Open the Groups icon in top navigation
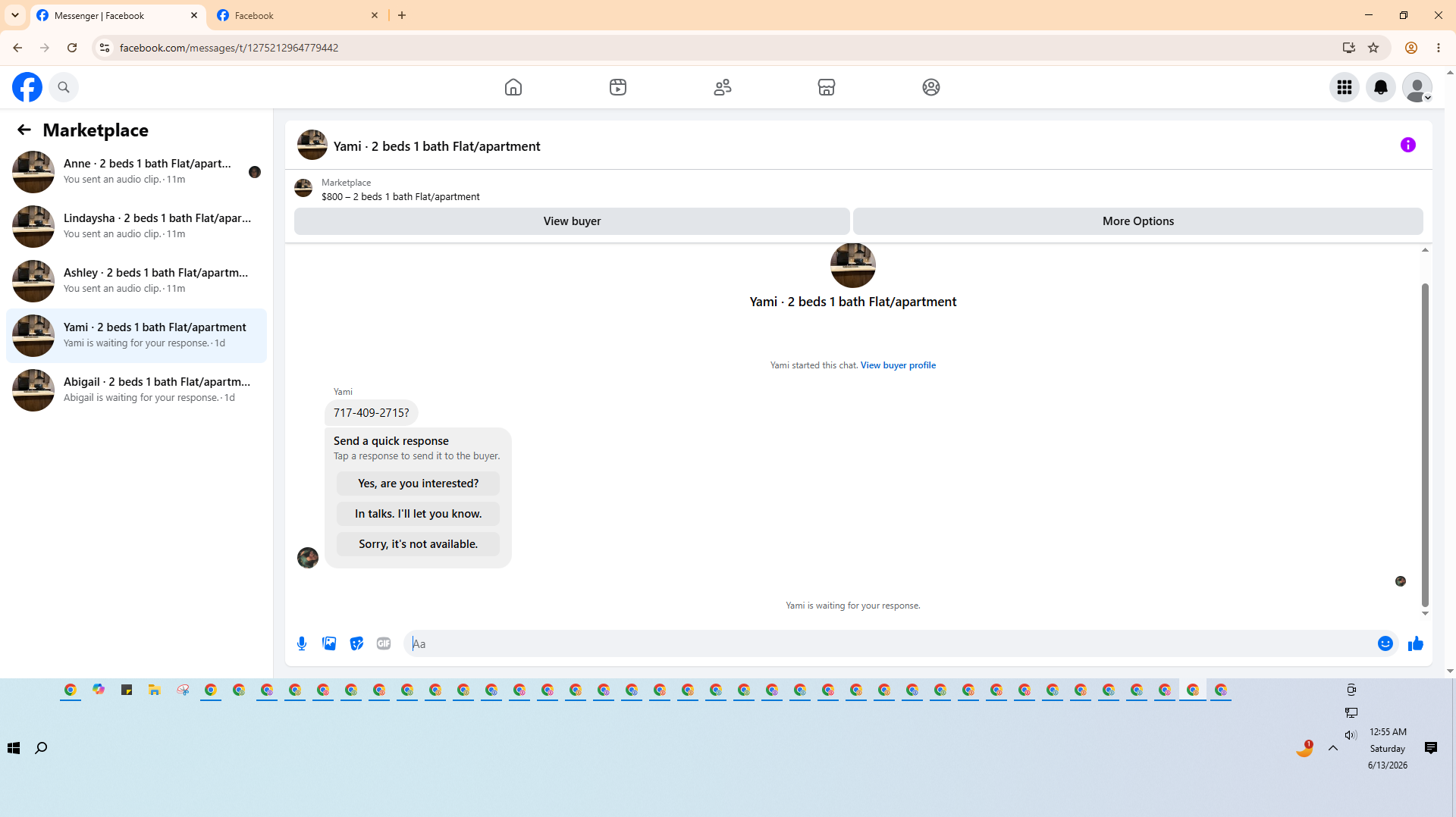The width and height of the screenshot is (1456, 817). 931,87
